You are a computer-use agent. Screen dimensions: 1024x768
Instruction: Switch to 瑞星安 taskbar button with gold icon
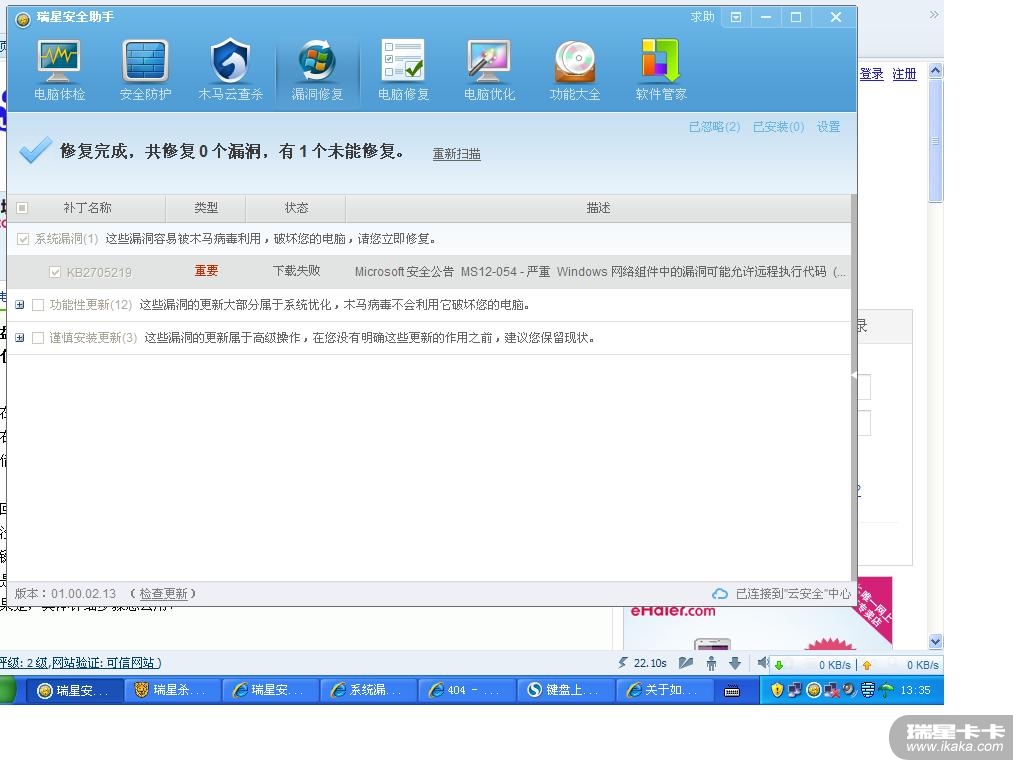click(x=74, y=690)
